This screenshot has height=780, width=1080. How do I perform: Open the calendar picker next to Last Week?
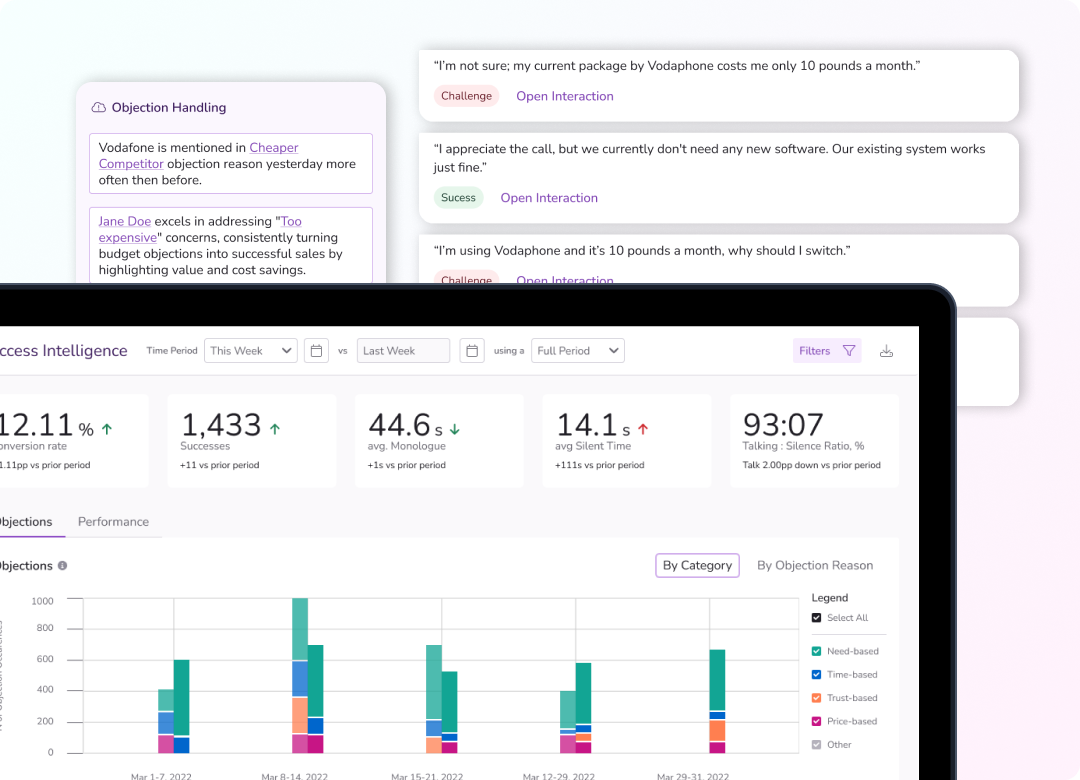tap(471, 350)
